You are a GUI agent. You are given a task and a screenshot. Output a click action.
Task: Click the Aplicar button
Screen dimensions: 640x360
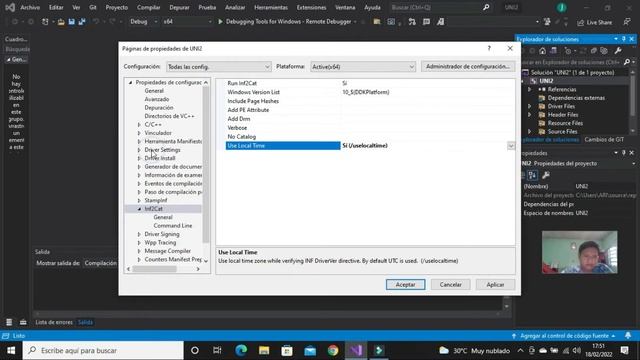495,284
